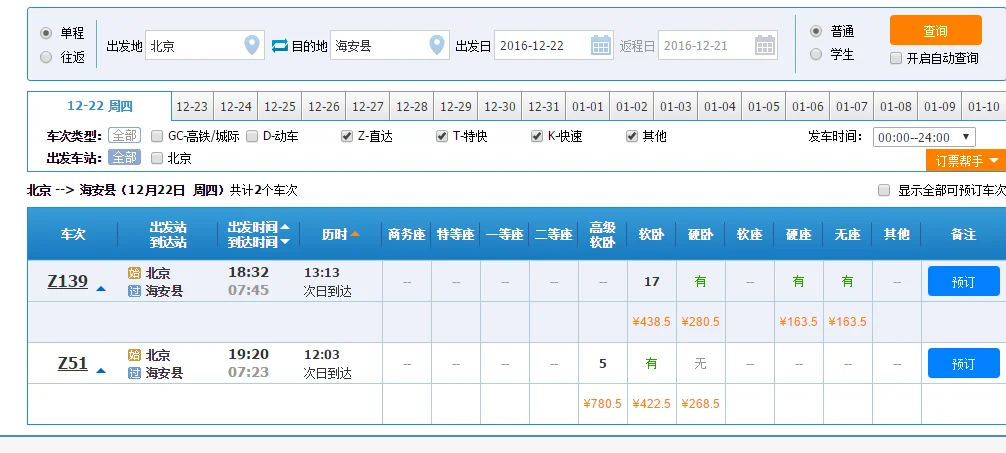Image resolution: width=1006 pixels, height=453 pixels.
Task: Select 全部 for 车次类型
Action: click(124, 136)
